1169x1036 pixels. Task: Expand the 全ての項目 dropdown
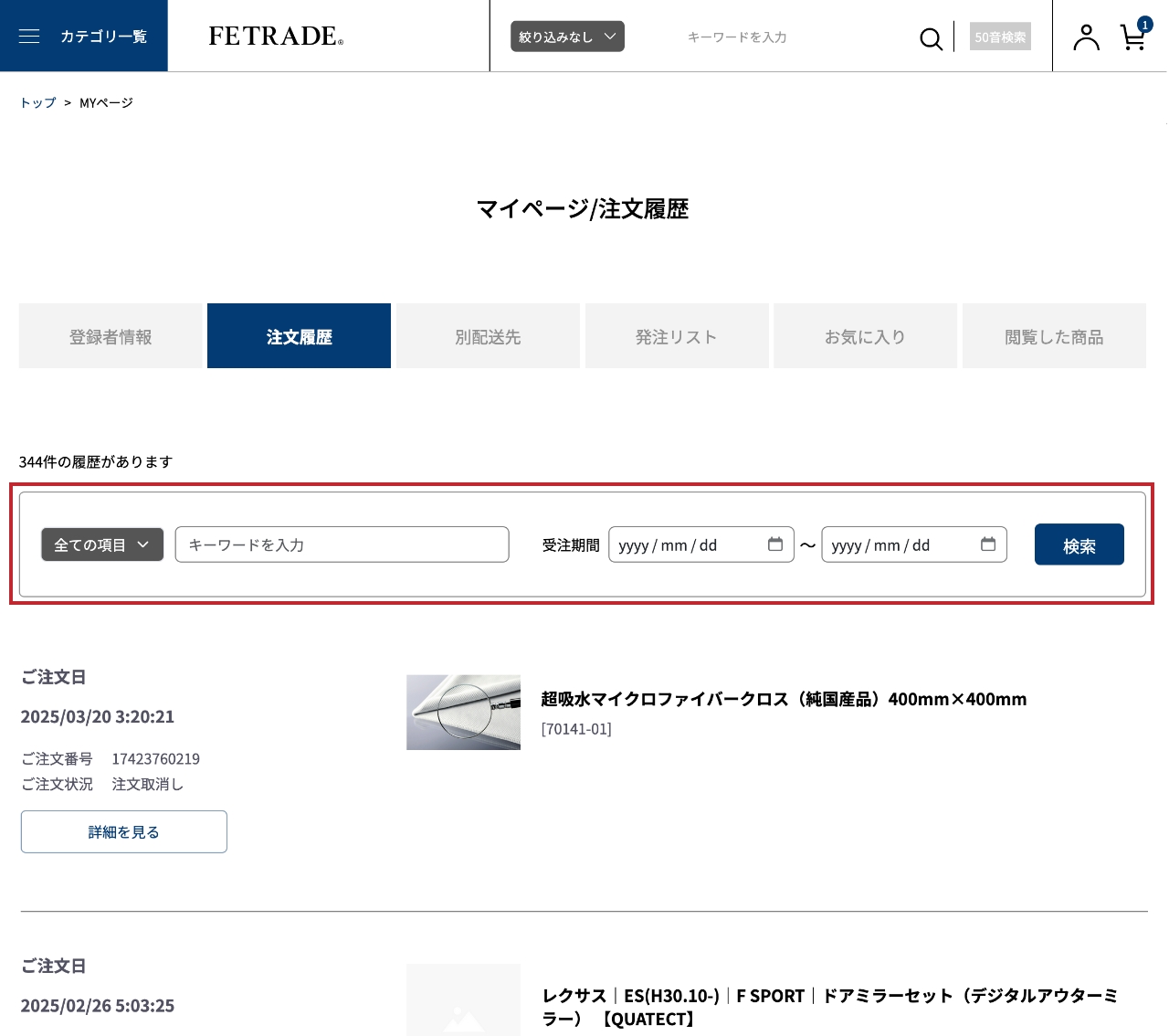tap(101, 544)
